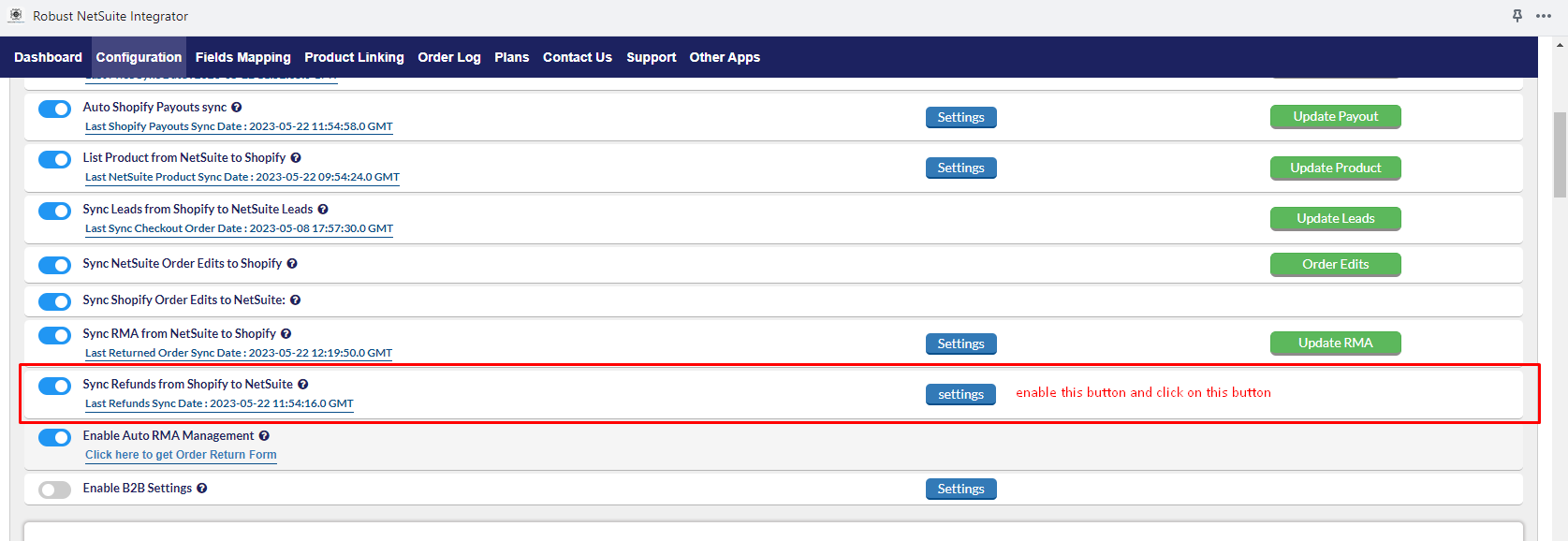Click Last Shopify Payouts Sync Date text

click(x=239, y=126)
